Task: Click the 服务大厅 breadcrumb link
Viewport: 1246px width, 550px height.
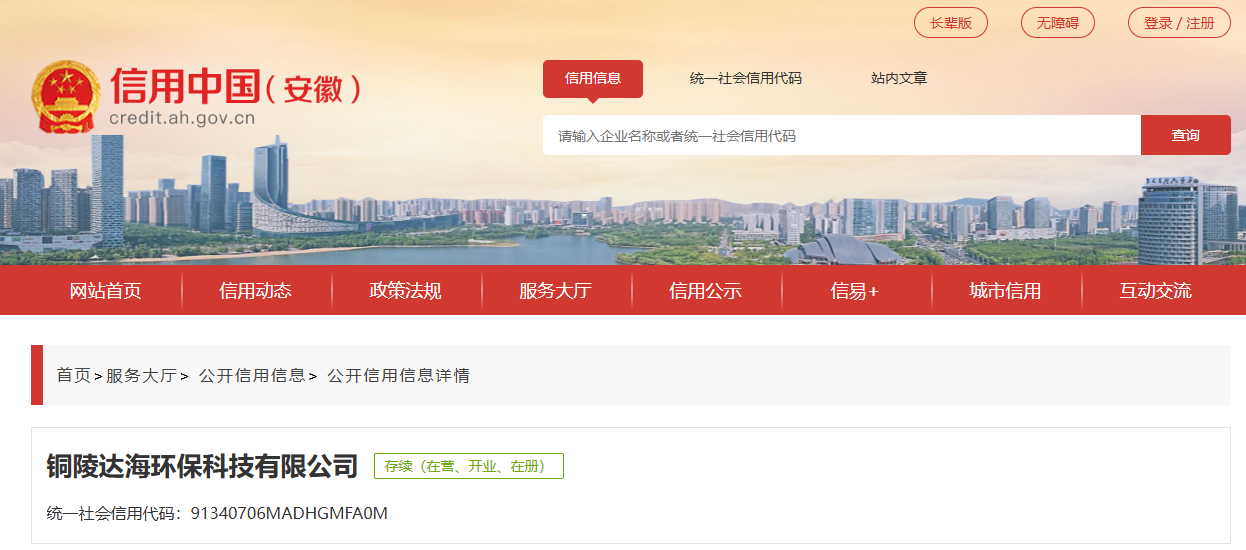Action: [141, 376]
